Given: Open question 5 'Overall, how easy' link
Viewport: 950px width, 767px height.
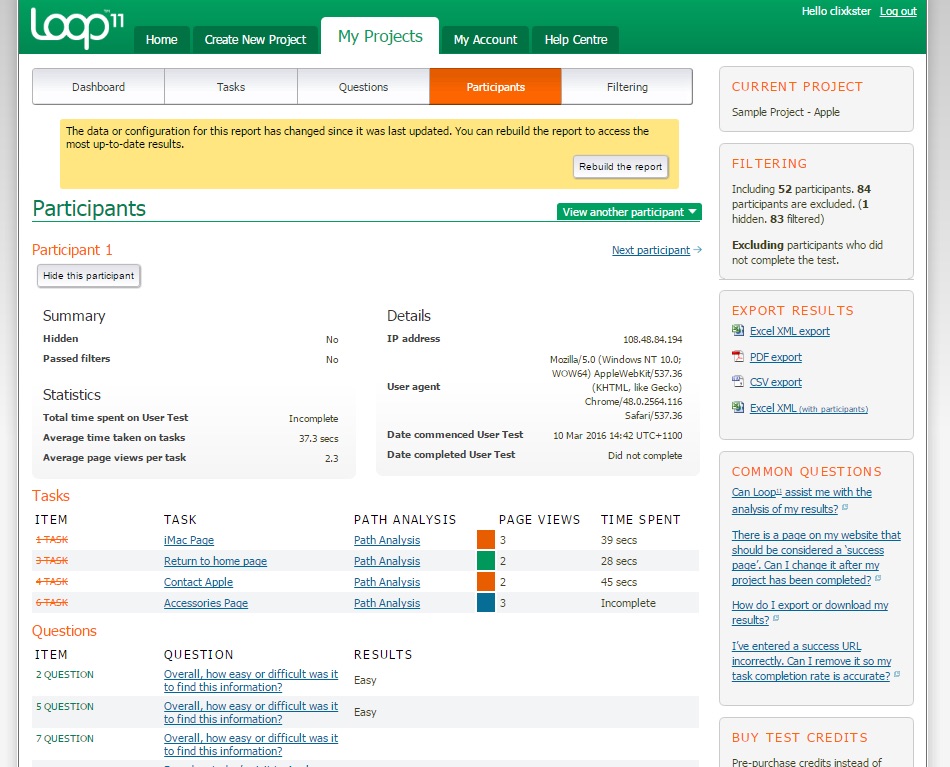Looking at the screenshot, I should 251,712.
